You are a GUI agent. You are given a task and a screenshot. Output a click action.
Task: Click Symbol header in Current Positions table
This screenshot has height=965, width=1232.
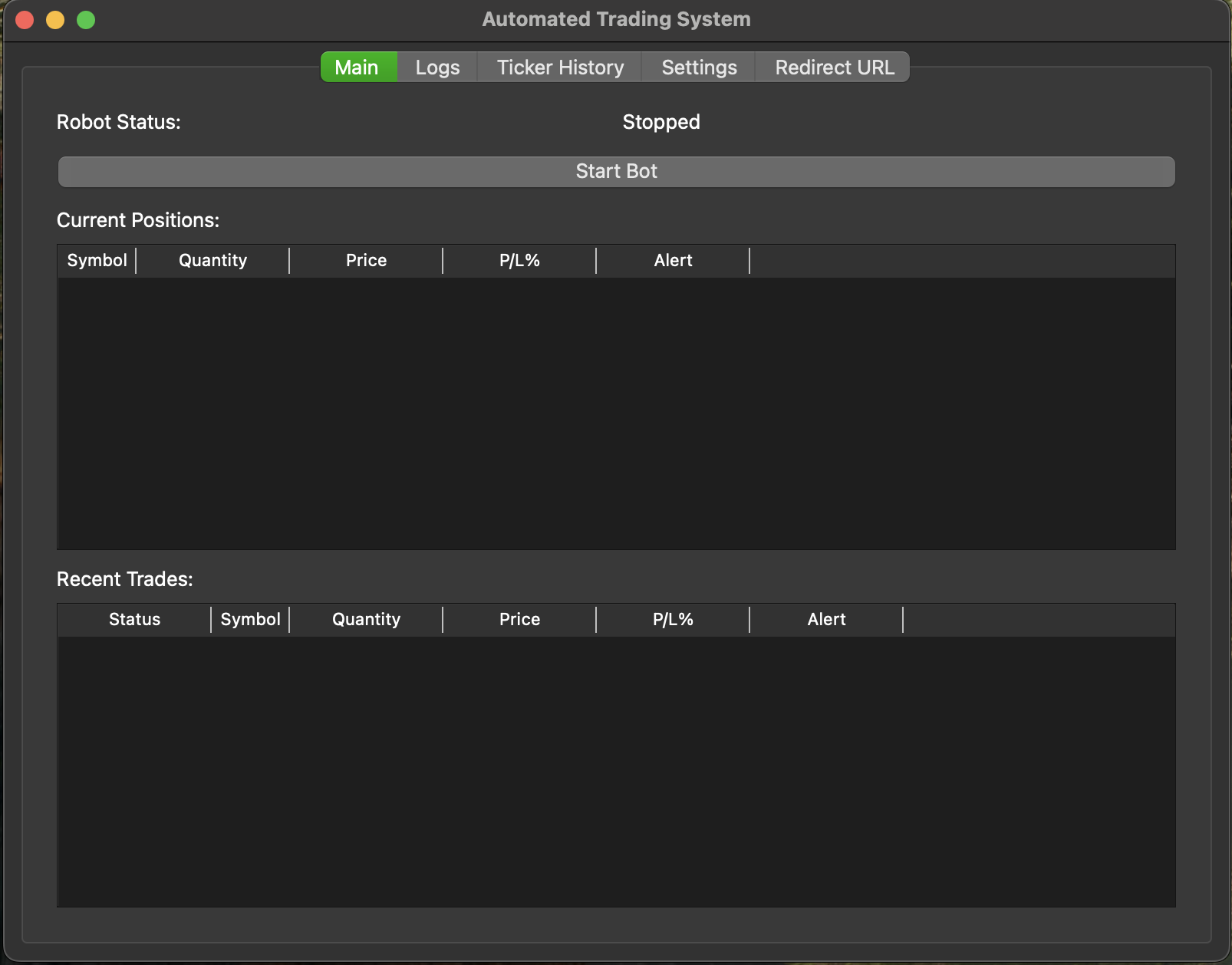tap(97, 261)
